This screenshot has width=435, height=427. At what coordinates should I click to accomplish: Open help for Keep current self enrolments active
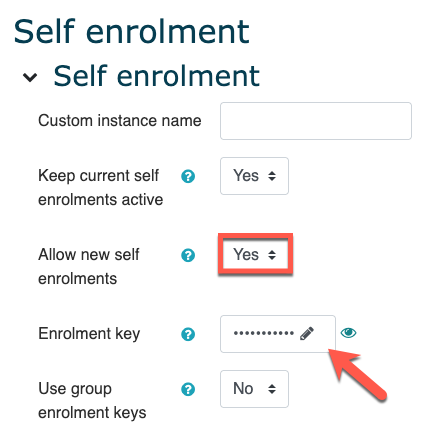pos(188,176)
